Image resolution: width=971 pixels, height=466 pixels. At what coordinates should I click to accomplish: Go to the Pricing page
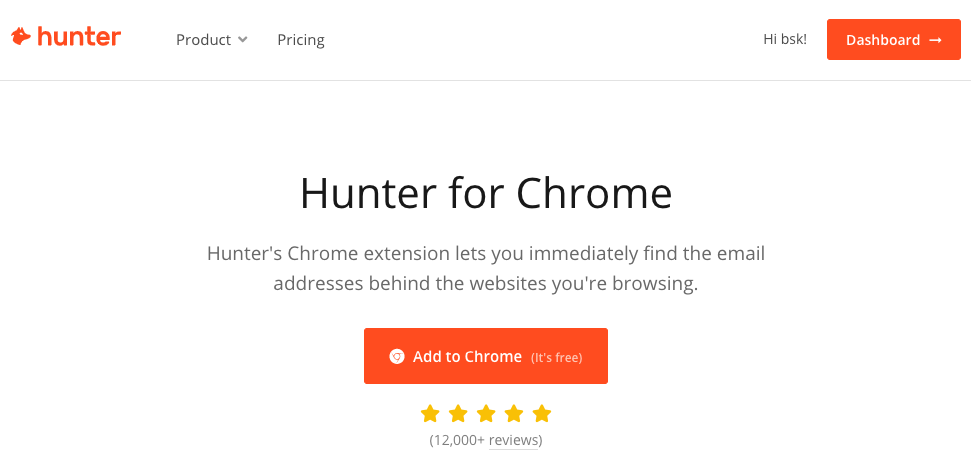[301, 40]
